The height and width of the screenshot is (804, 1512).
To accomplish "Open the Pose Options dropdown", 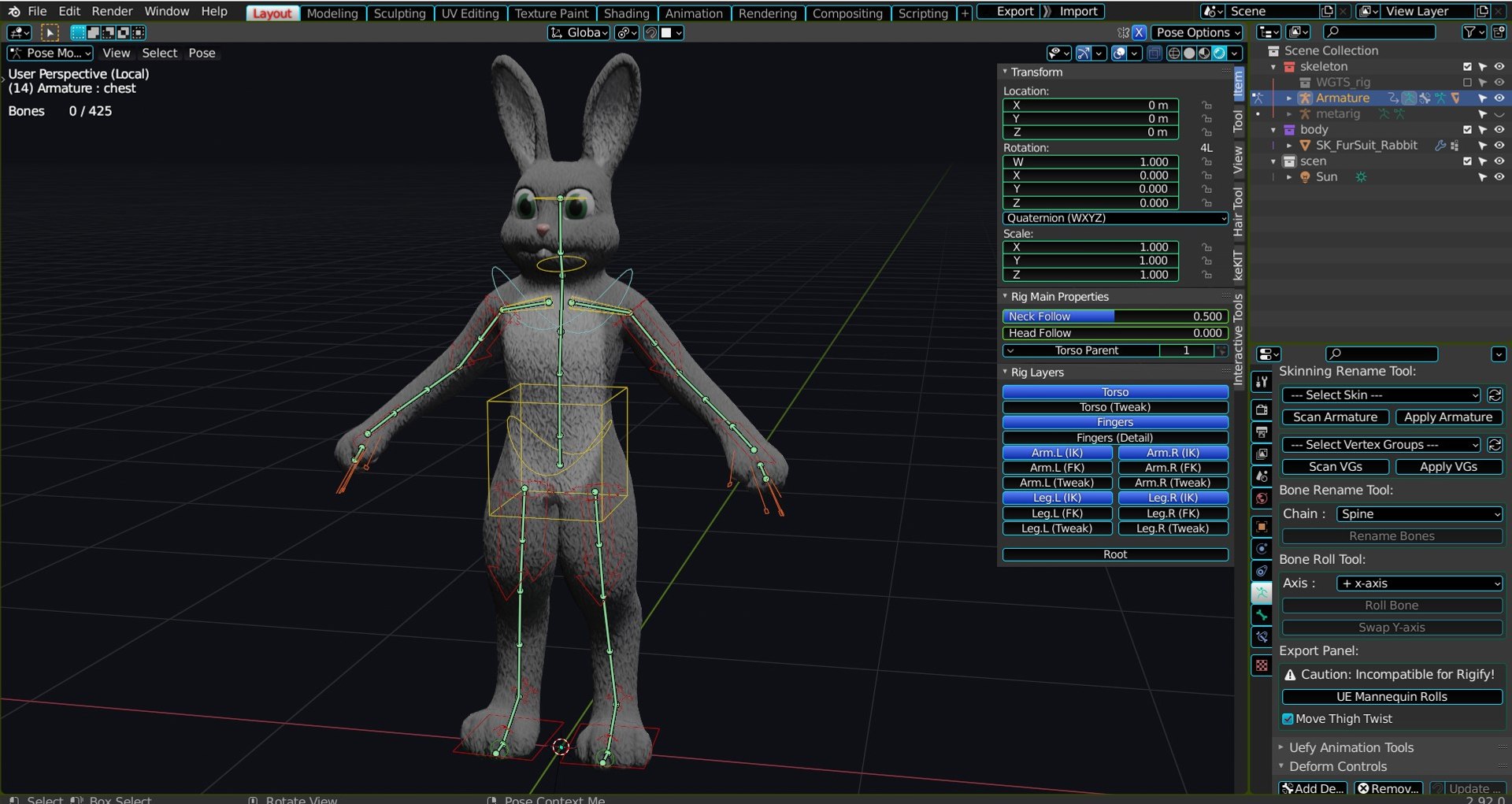I will point(1197,32).
